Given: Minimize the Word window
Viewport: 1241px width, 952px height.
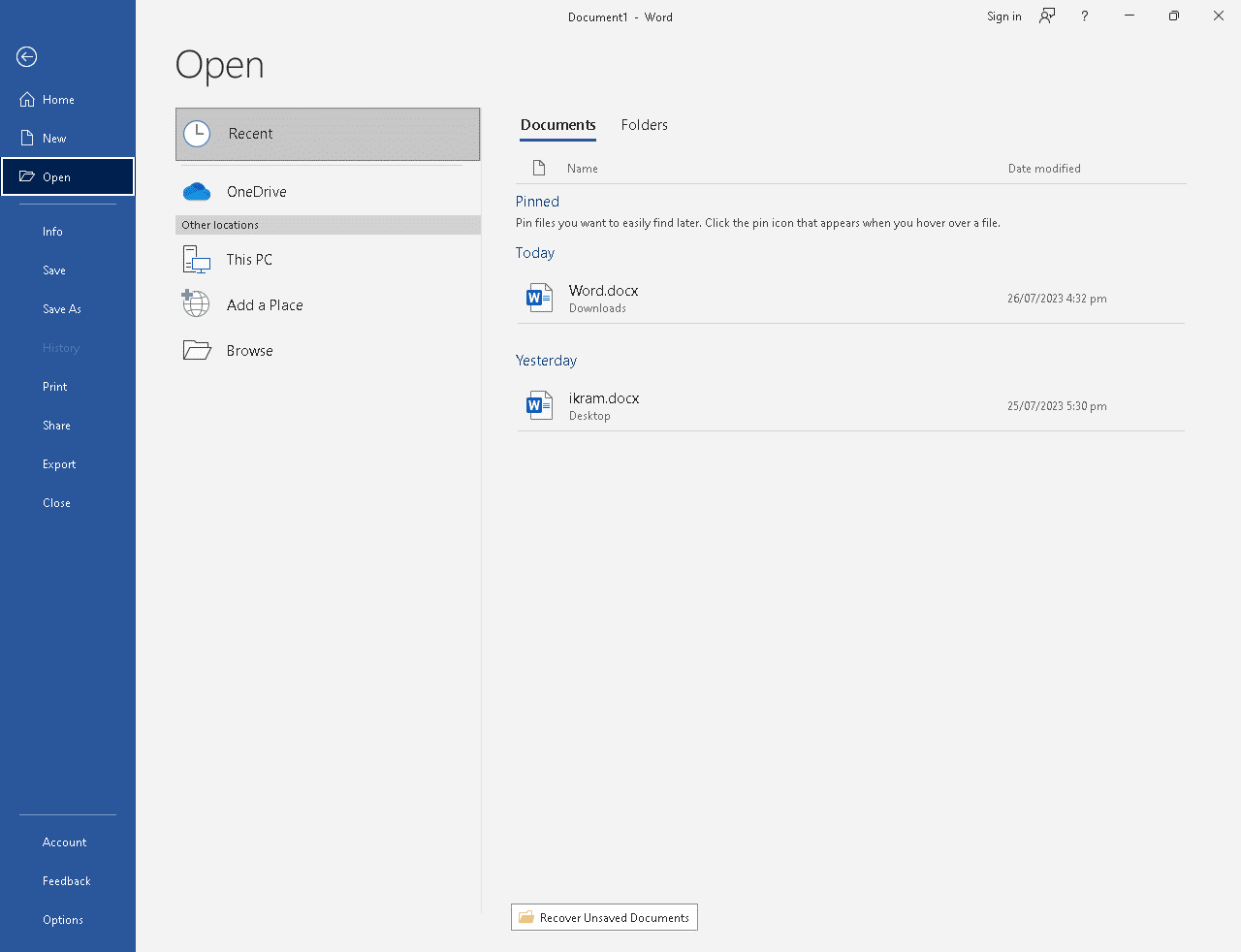Looking at the screenshot, I should point(1130,16).
